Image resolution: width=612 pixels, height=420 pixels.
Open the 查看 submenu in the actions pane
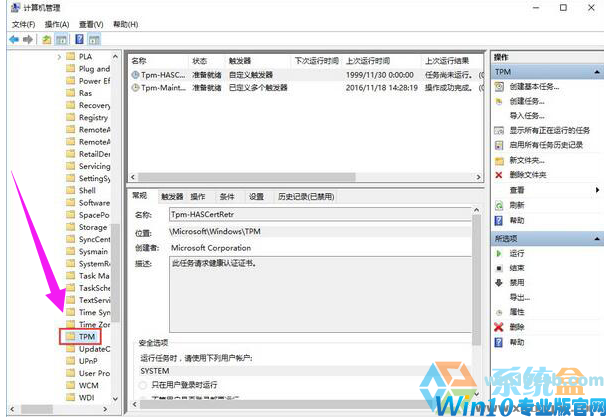[x=517, y=190]
